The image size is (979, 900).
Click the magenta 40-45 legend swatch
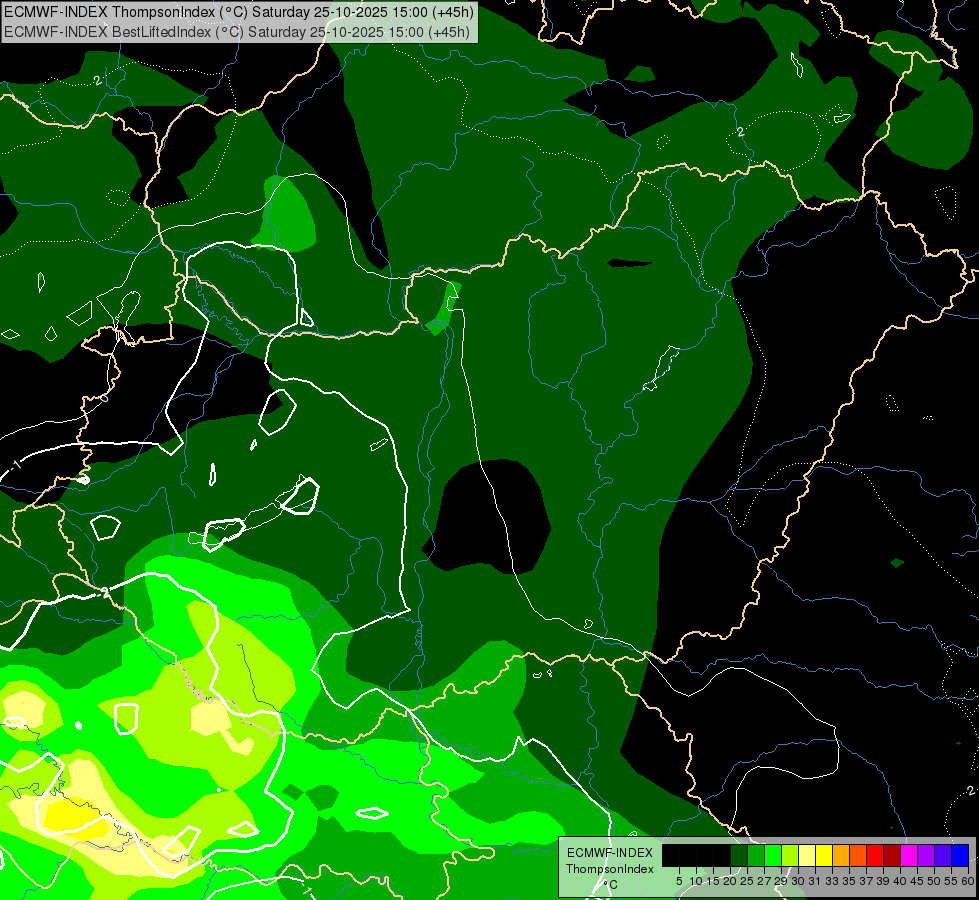909,855
